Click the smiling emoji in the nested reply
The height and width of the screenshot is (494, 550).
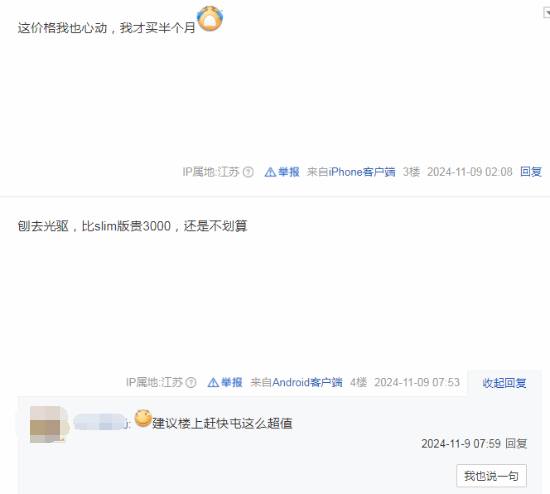coord(143,418)
